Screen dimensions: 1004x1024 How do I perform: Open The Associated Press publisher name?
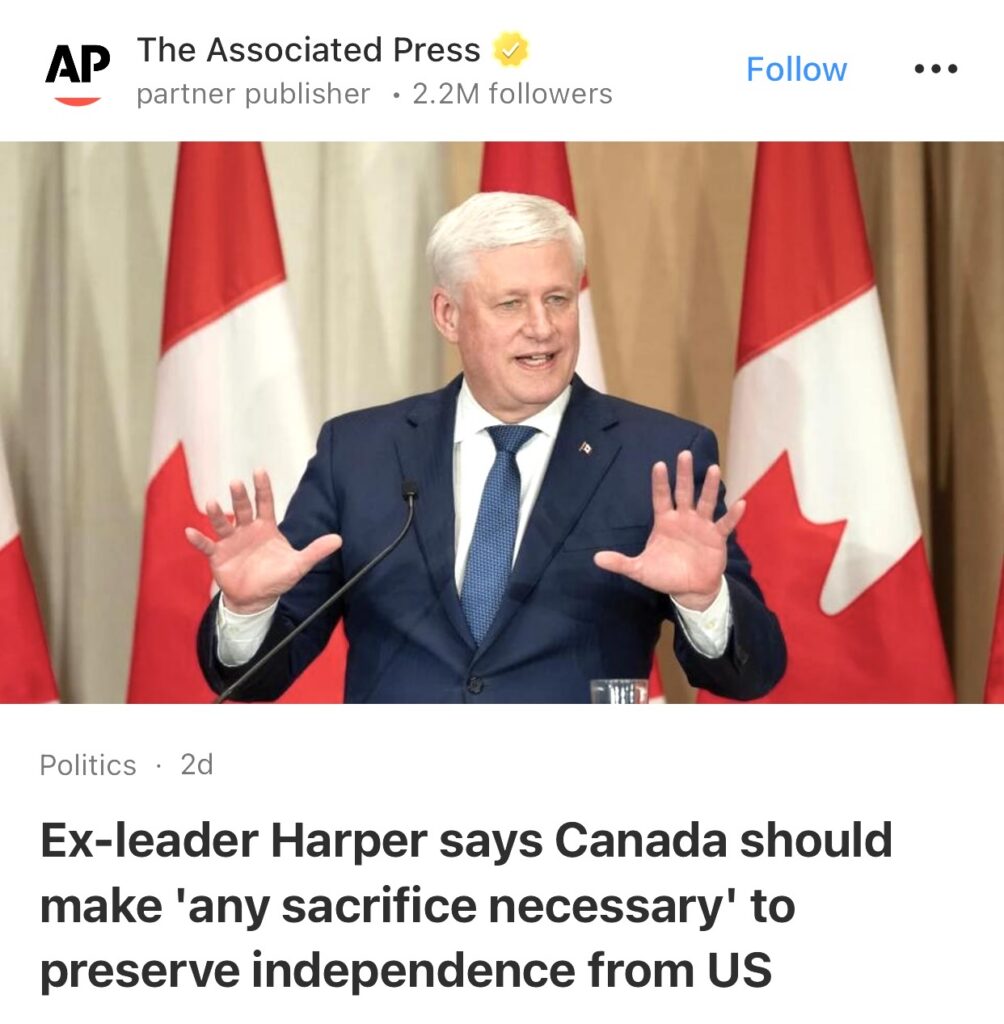(x=308, y=50)
